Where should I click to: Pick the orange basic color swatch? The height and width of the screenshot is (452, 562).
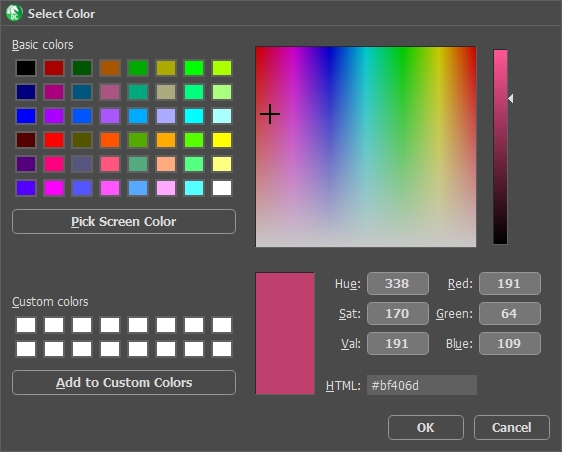coord(166,140)
